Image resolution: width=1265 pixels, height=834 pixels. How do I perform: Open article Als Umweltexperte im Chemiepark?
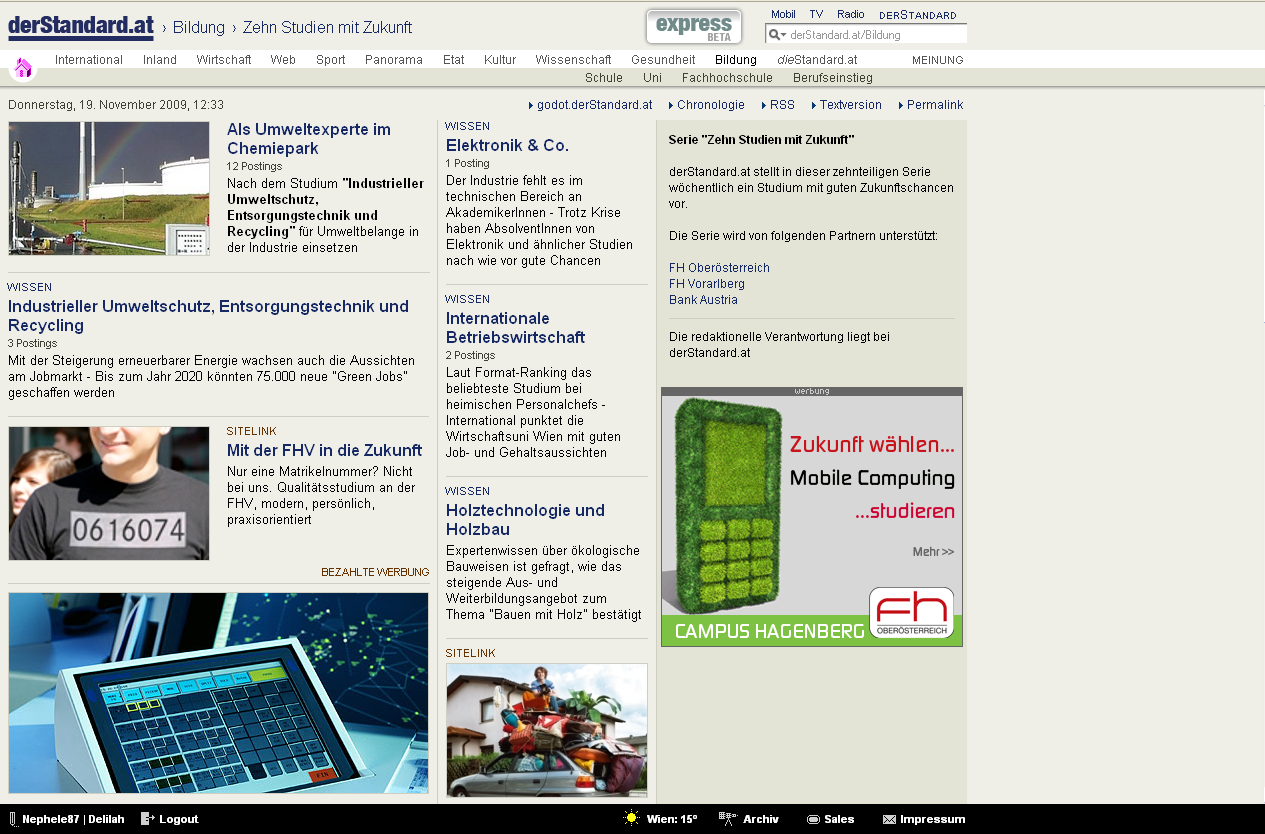(309, 139)
